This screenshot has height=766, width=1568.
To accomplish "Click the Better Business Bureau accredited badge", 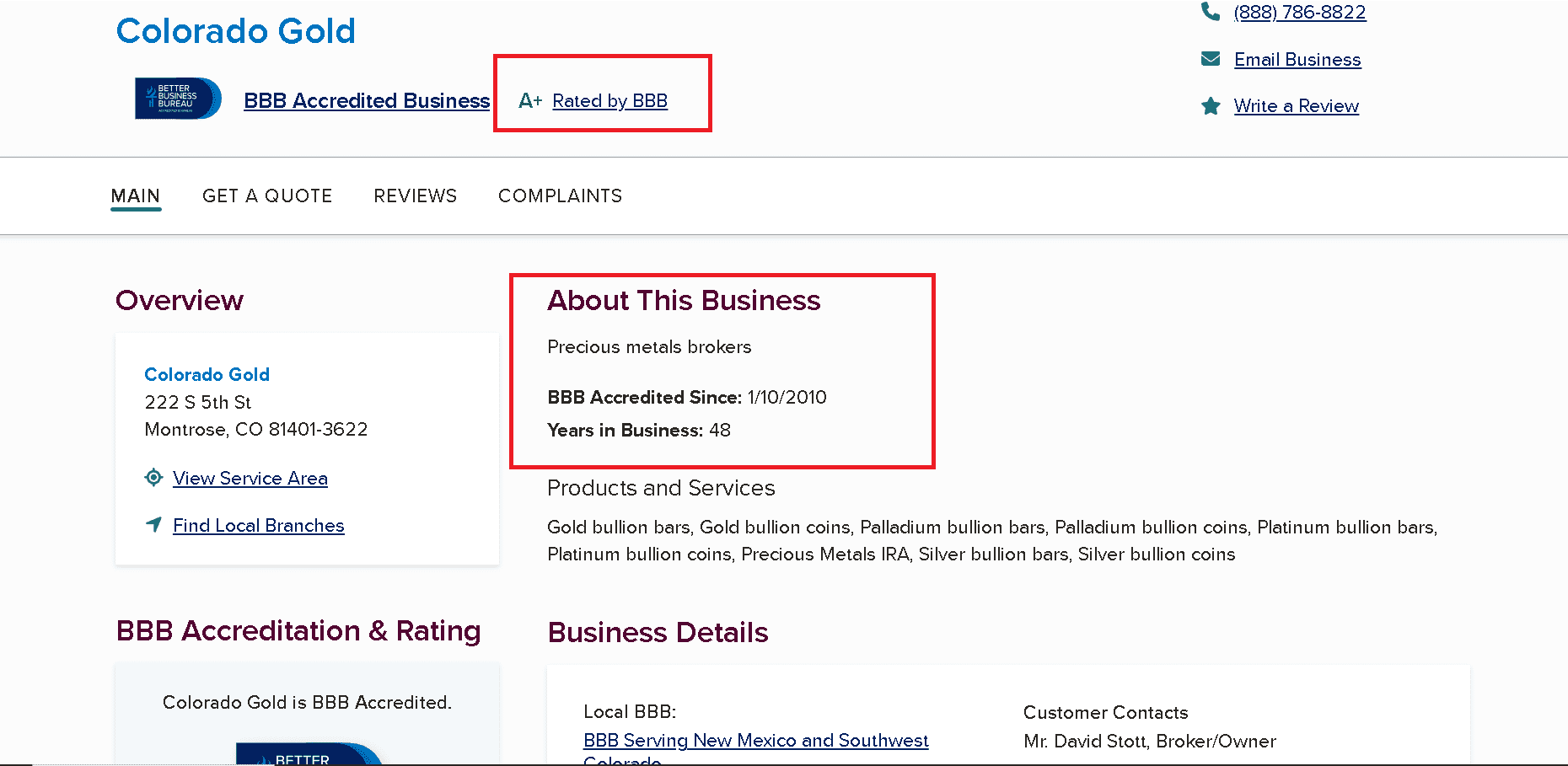I will 177,98.
